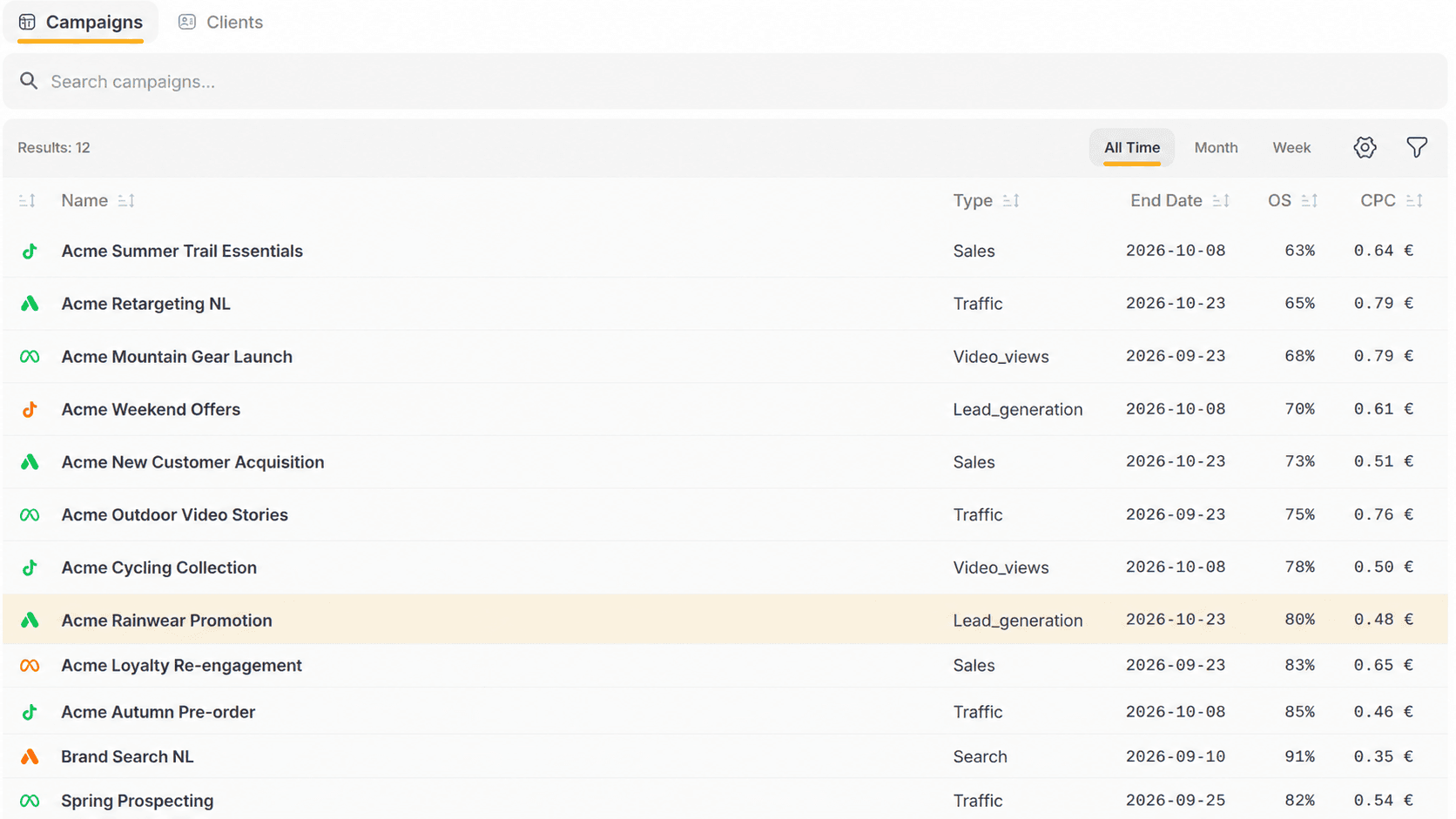The width and height of the screenshot is (1456, 819).
Task: Open Acme Outdoor Video Stories campaign
Action: tap(174, 515)
